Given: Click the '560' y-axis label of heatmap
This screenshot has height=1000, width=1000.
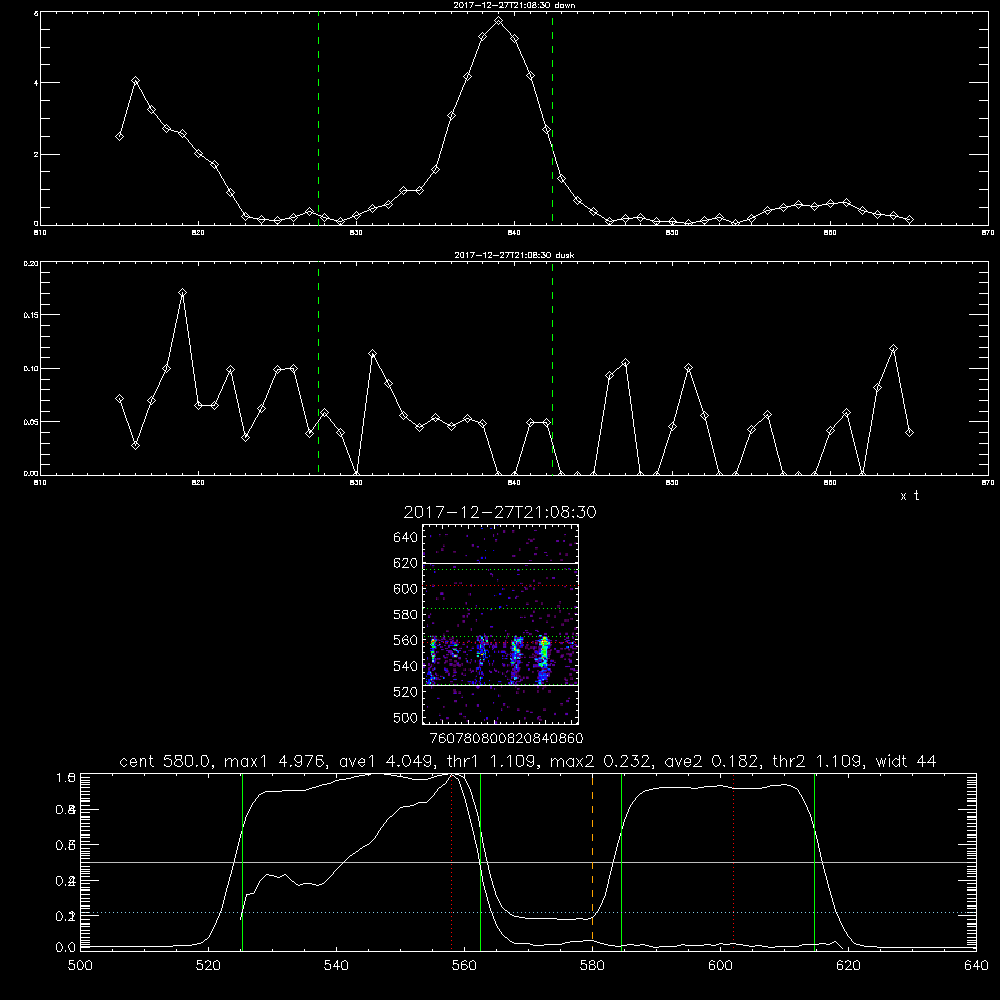Looking at the screenshot, I should tap(406, 640).
